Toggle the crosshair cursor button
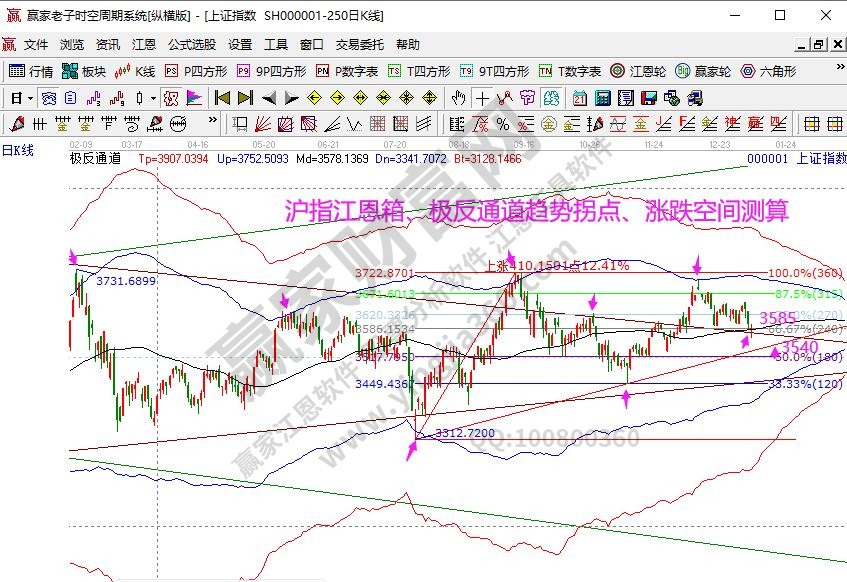The image size is (847, 582). click(483, 98)
